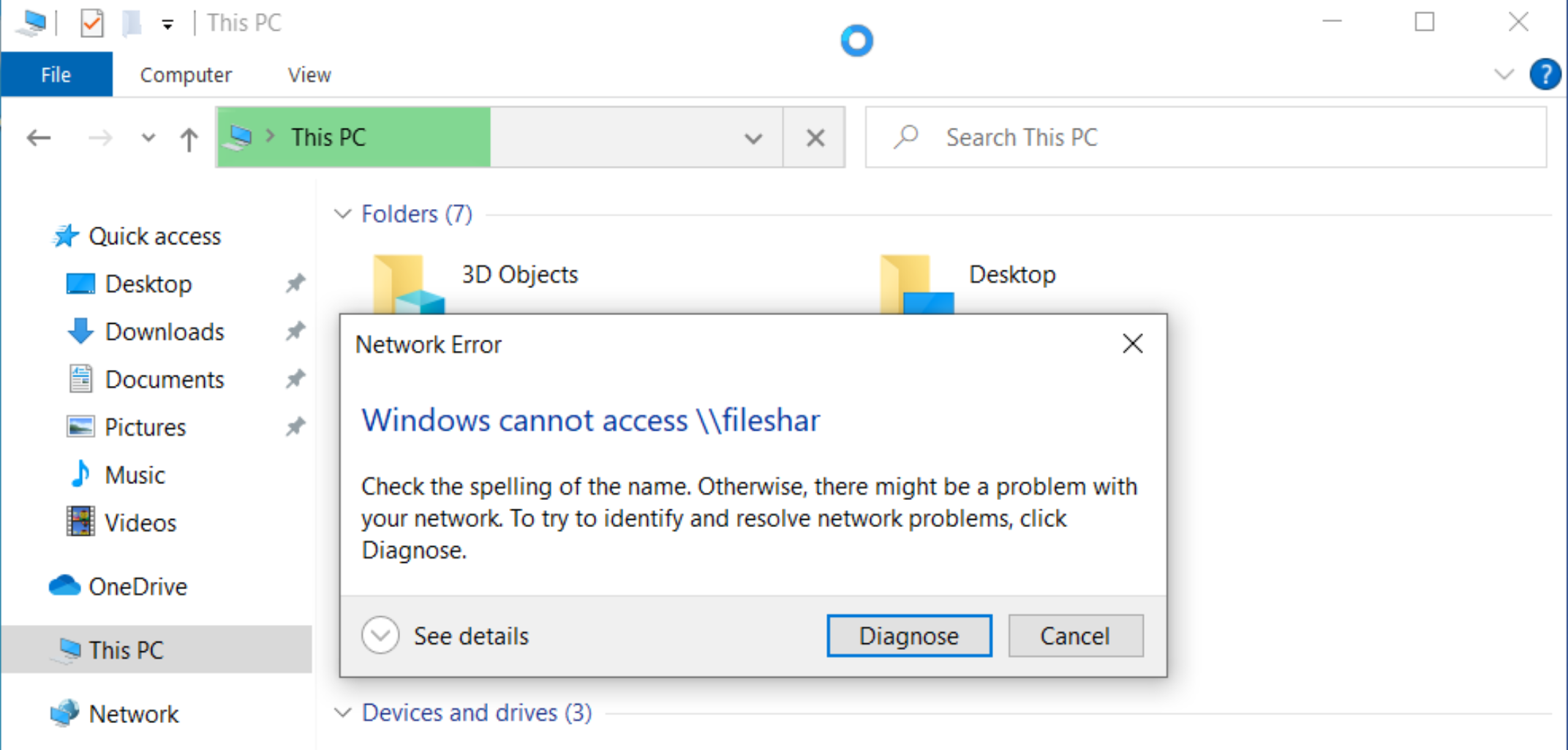This screenshot has width=1568, height=750.
Task: Click the Properties quick access toolbar icon
Action: click(x=92, y=23)
